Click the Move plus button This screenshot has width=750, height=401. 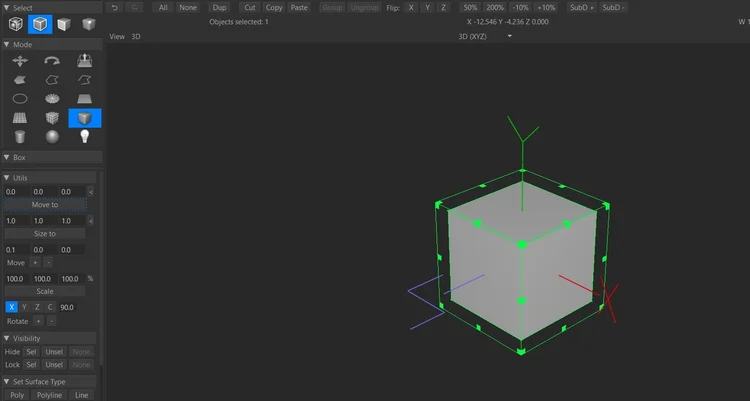click(35, 263)
